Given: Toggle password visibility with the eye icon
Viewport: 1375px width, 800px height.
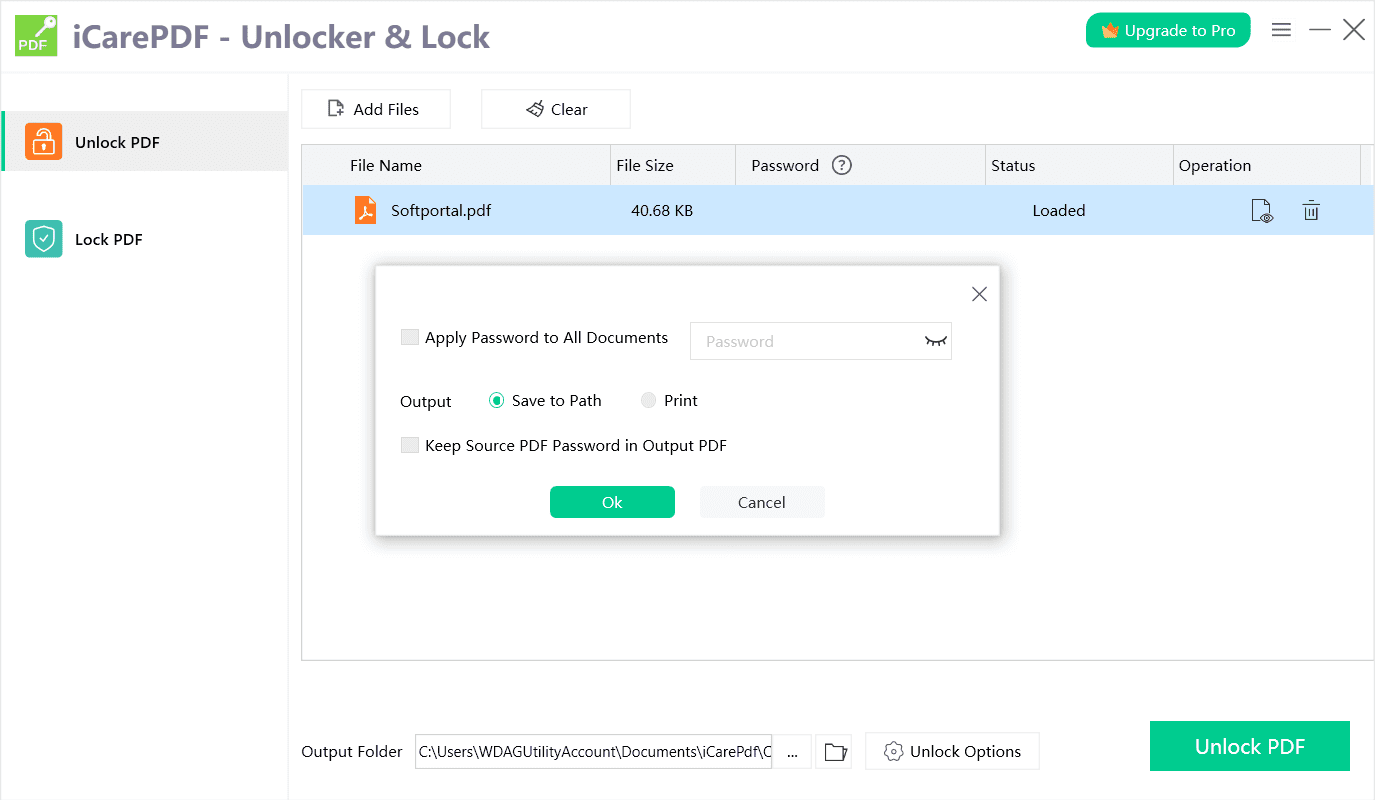Looking at the screenshot, I should (935, 341).
